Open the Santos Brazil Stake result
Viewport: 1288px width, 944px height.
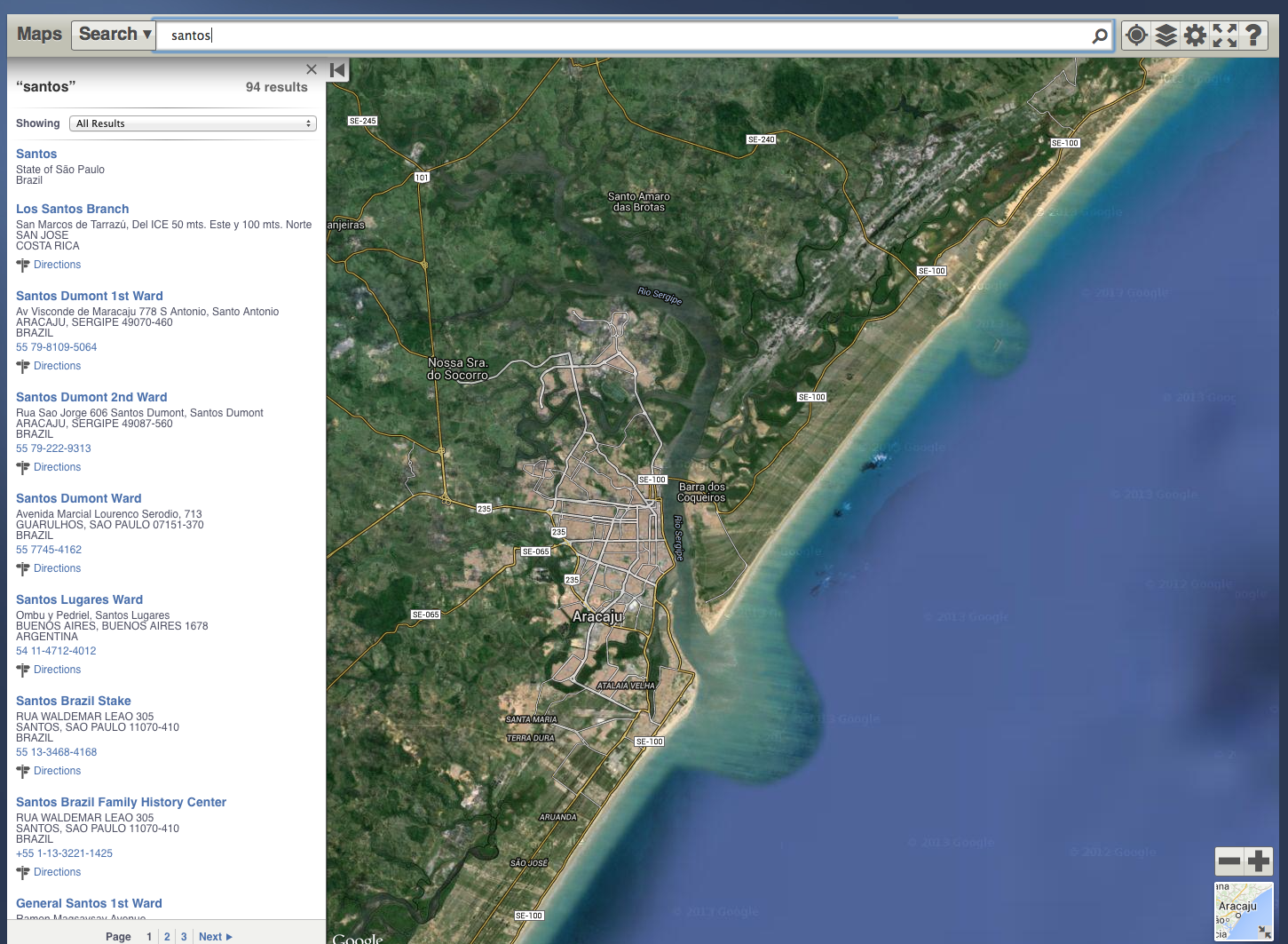(74, 701)
